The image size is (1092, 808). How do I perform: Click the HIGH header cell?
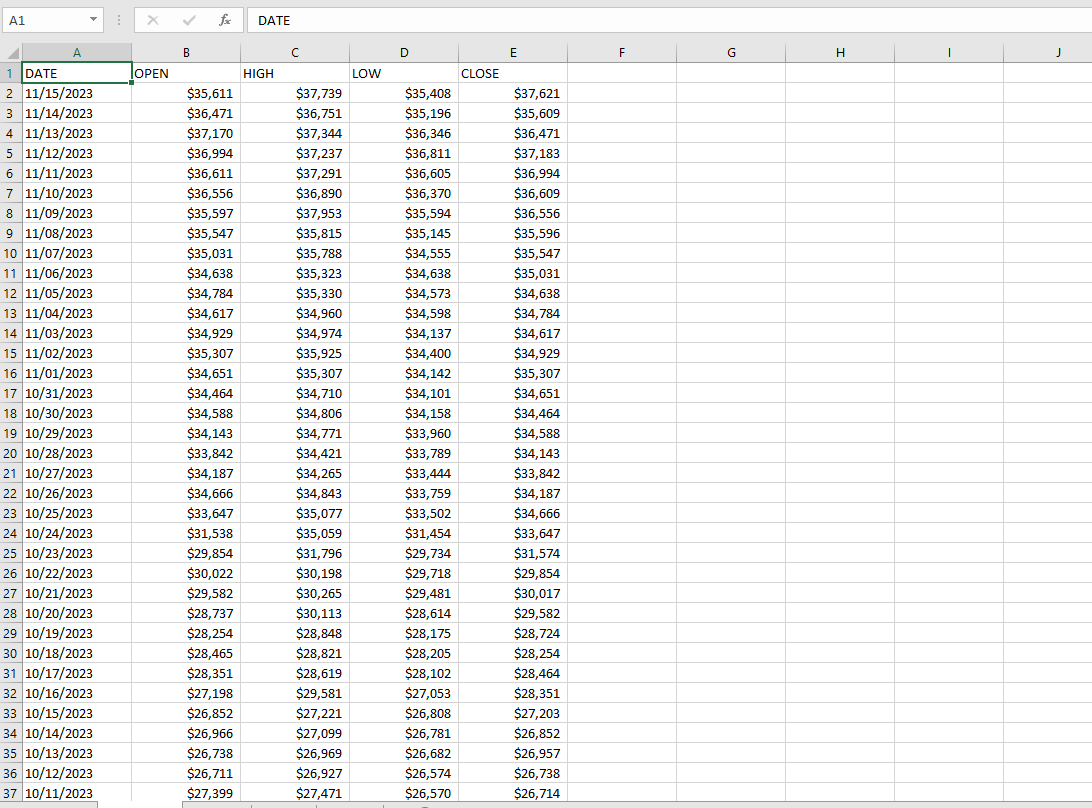coord(295,73)
